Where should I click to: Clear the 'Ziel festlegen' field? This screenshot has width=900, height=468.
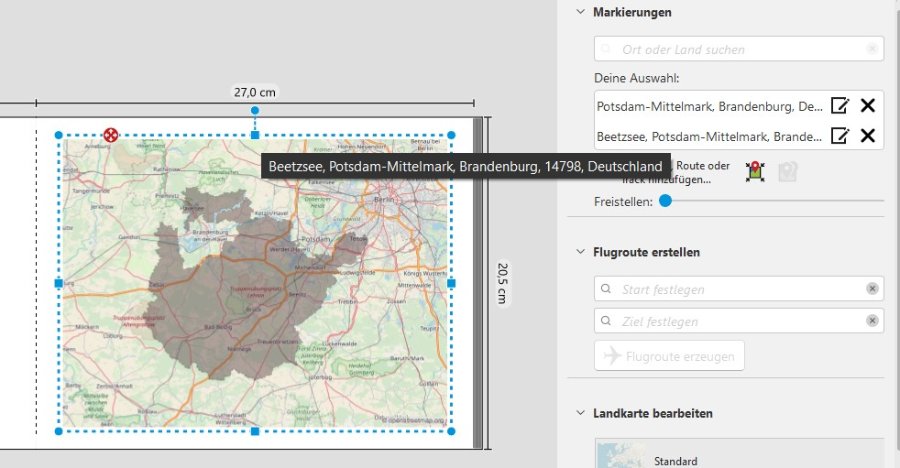coord(872,321)
